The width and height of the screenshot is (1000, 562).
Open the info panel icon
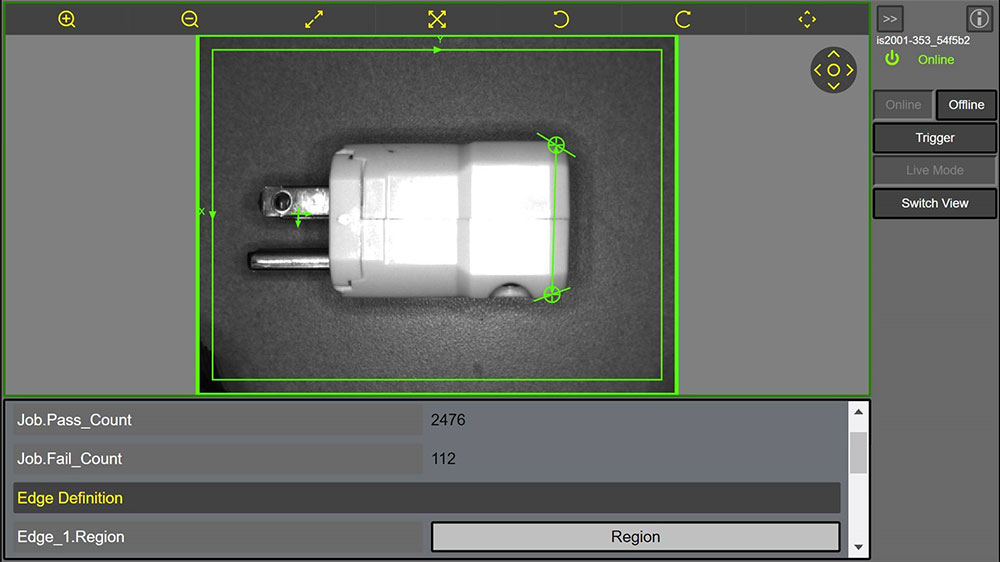click(x=979, y=19)
